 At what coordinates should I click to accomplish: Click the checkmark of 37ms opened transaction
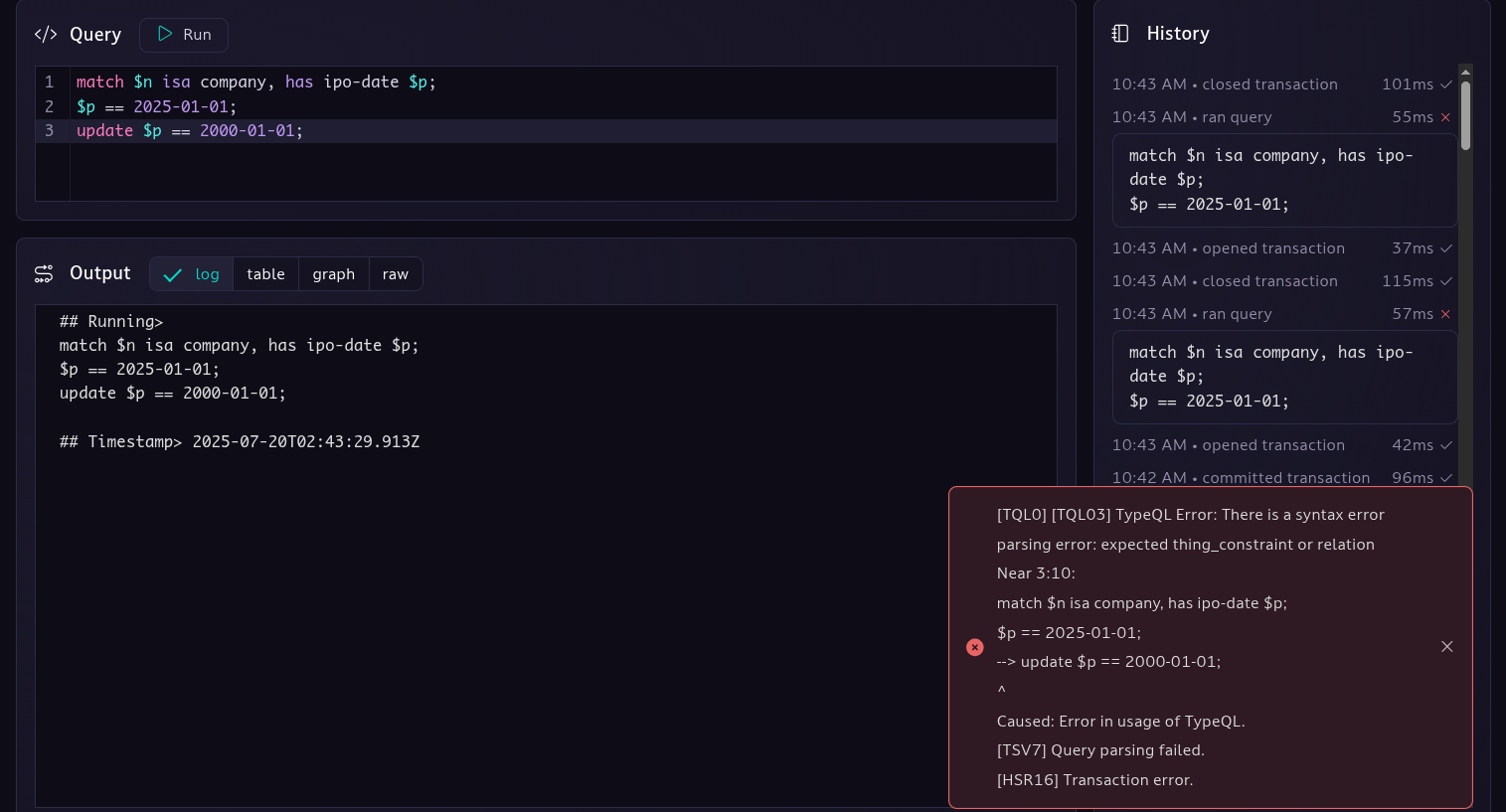click(1446, 248)
